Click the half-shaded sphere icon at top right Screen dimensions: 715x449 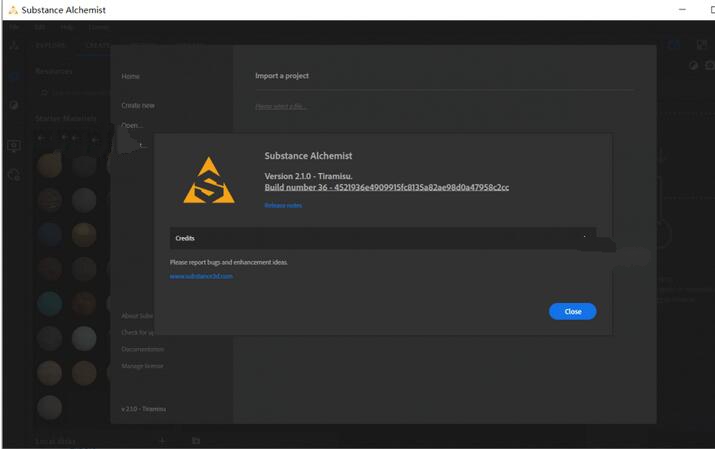click(x=693, y=66)
